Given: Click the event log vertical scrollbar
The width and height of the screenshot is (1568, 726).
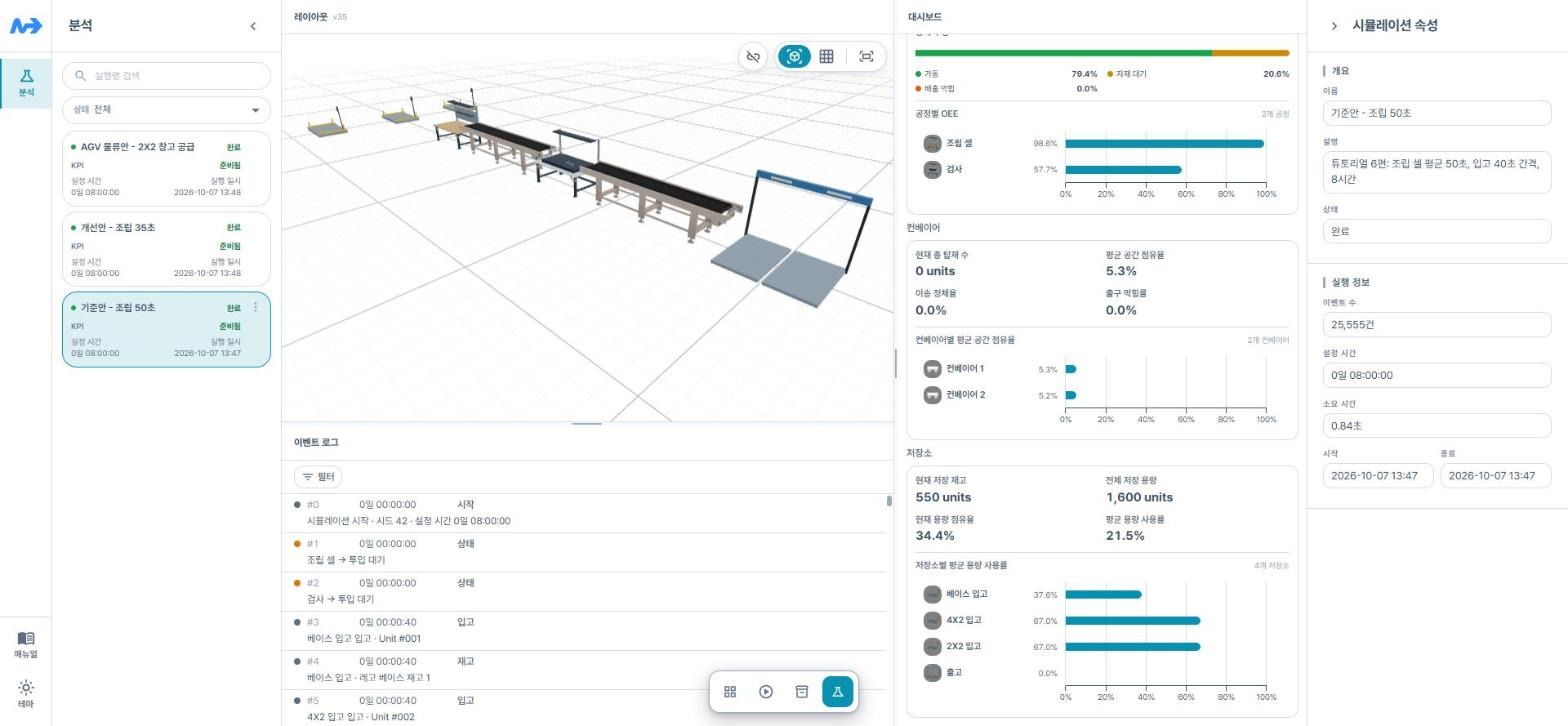Looking at the screenshot, I should coord(889,501).
